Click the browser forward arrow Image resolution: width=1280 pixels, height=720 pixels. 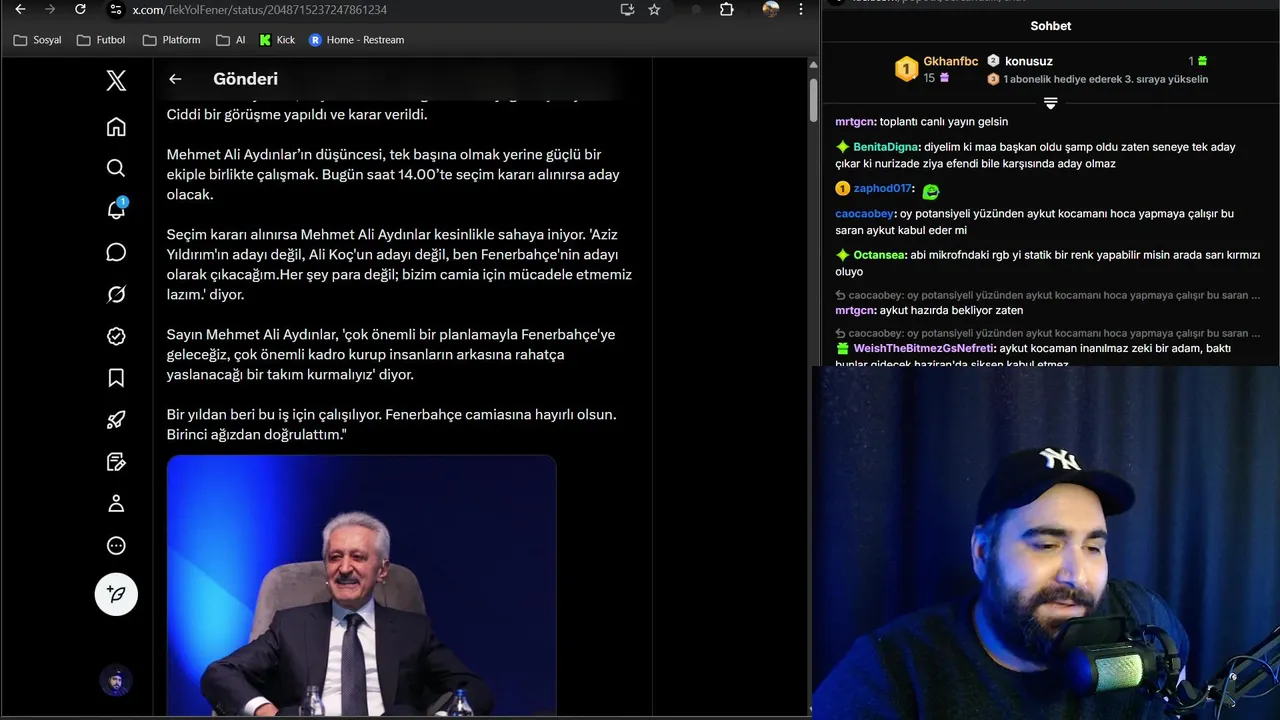point(50,9)
